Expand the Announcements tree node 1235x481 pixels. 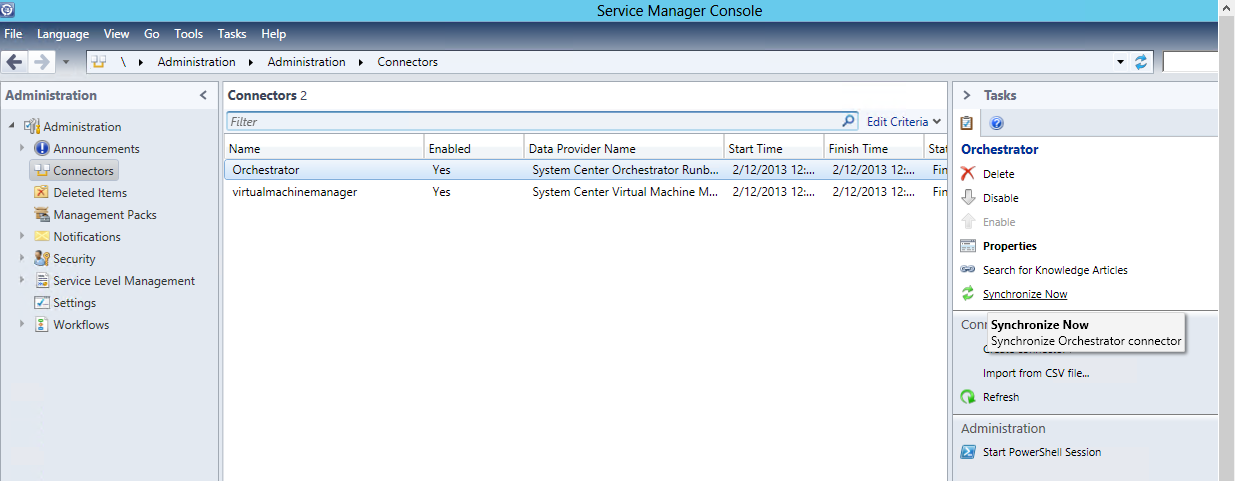click(x=22, y=148)
